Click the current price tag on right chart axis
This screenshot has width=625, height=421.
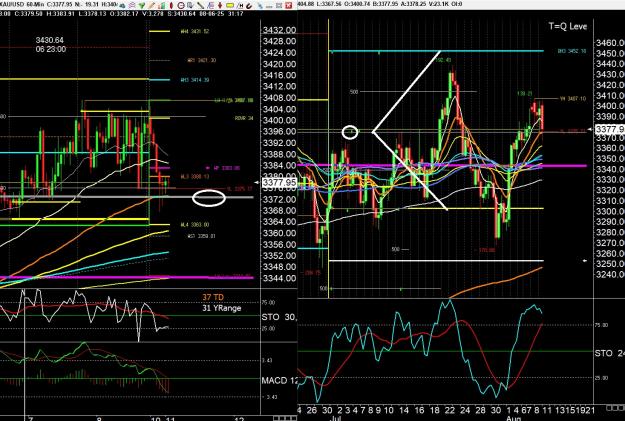click(610, 129)
